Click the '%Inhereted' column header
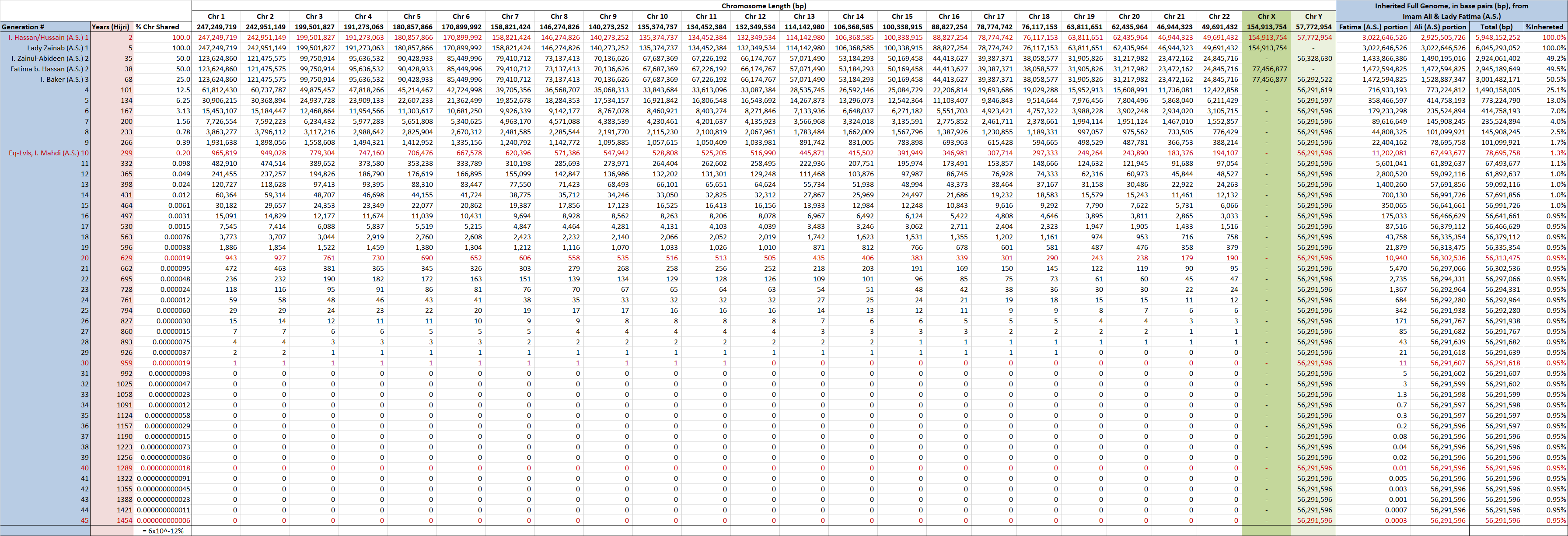 tap(1545, 27)
